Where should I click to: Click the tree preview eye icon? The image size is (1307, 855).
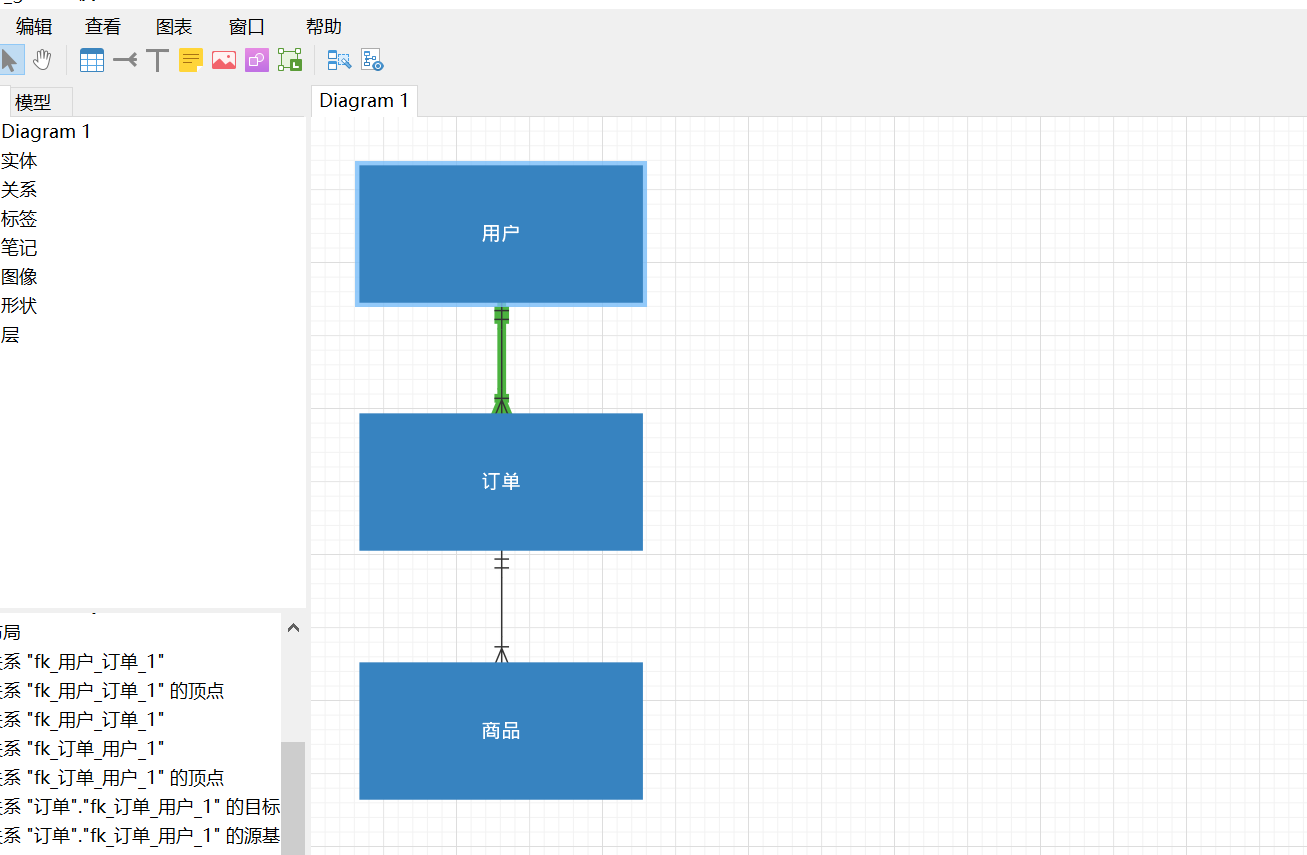[372, 60]
